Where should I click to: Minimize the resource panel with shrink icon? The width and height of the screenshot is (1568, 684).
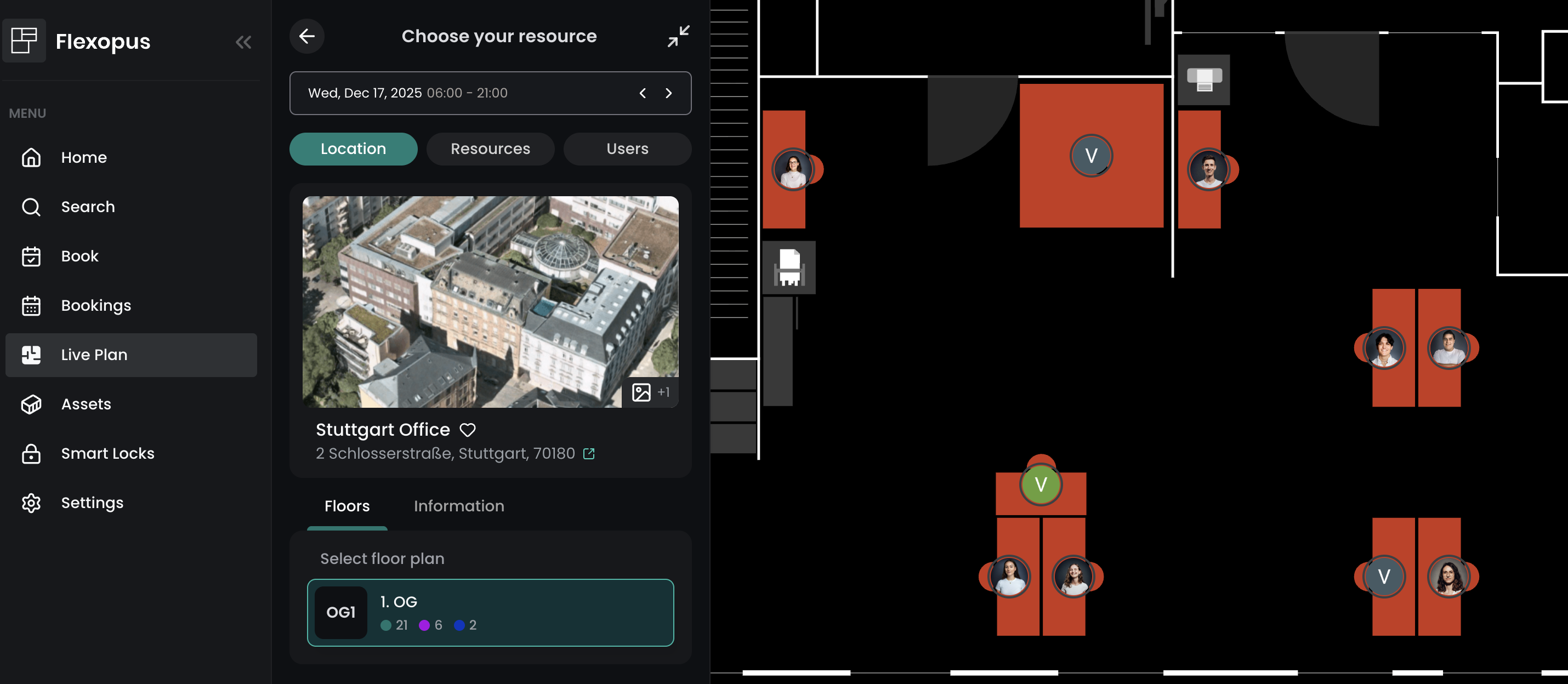point(678,36)
